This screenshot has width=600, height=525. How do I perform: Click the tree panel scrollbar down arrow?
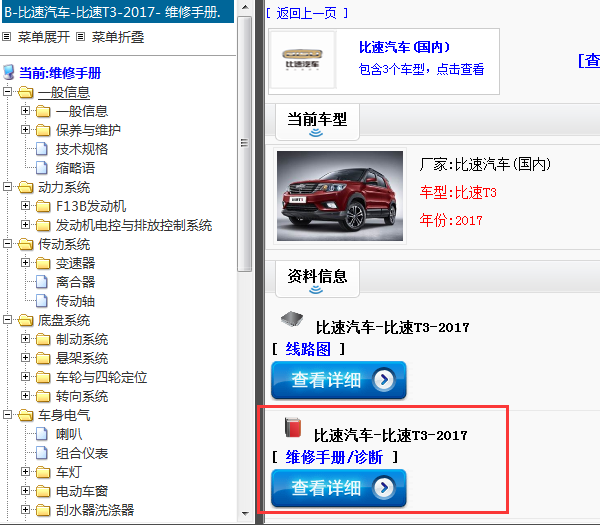pos(245,514)
